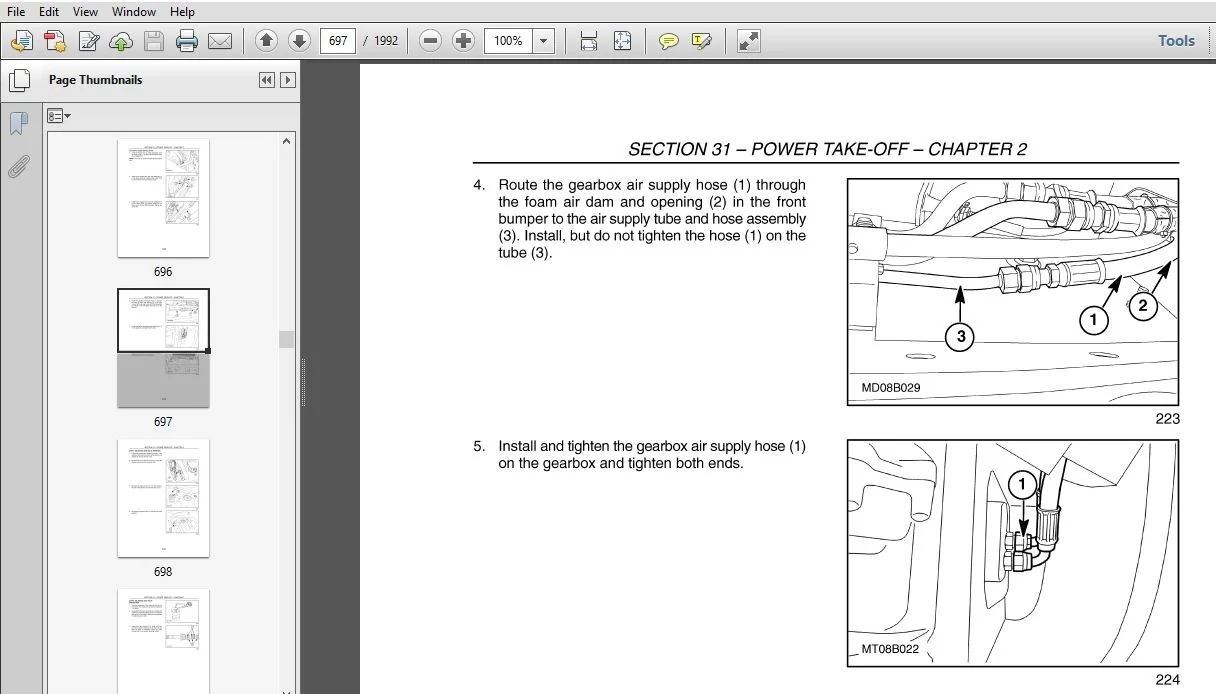The height and width of the screenshot is (694, 1216).
Task: Open the File menu
Action: point(15,12)
